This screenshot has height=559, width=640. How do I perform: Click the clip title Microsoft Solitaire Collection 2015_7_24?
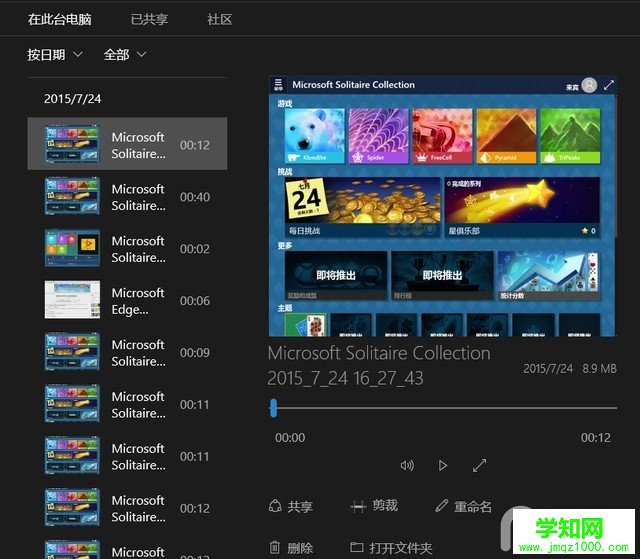[379, 365]
